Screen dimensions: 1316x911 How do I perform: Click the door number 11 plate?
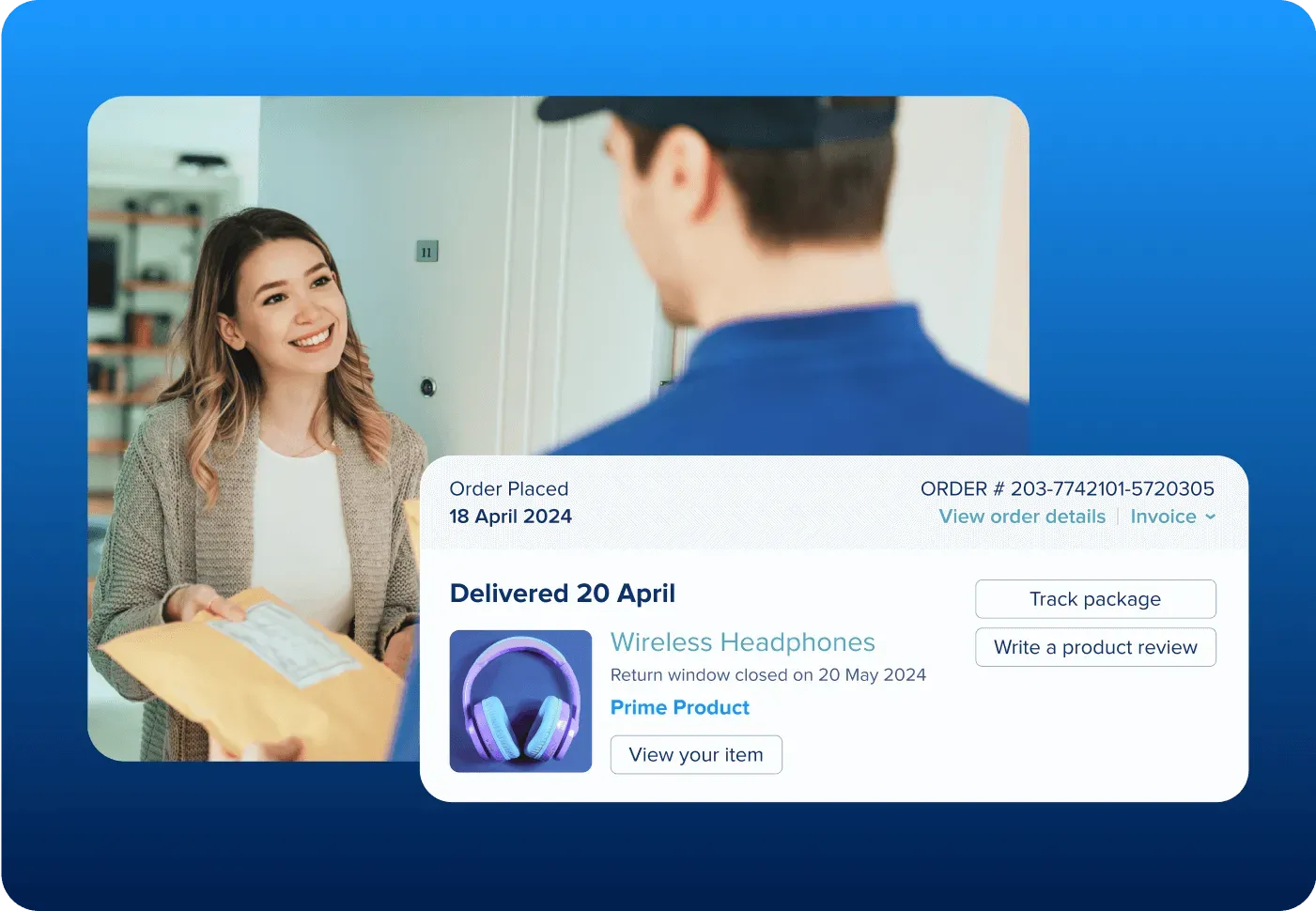426,252
